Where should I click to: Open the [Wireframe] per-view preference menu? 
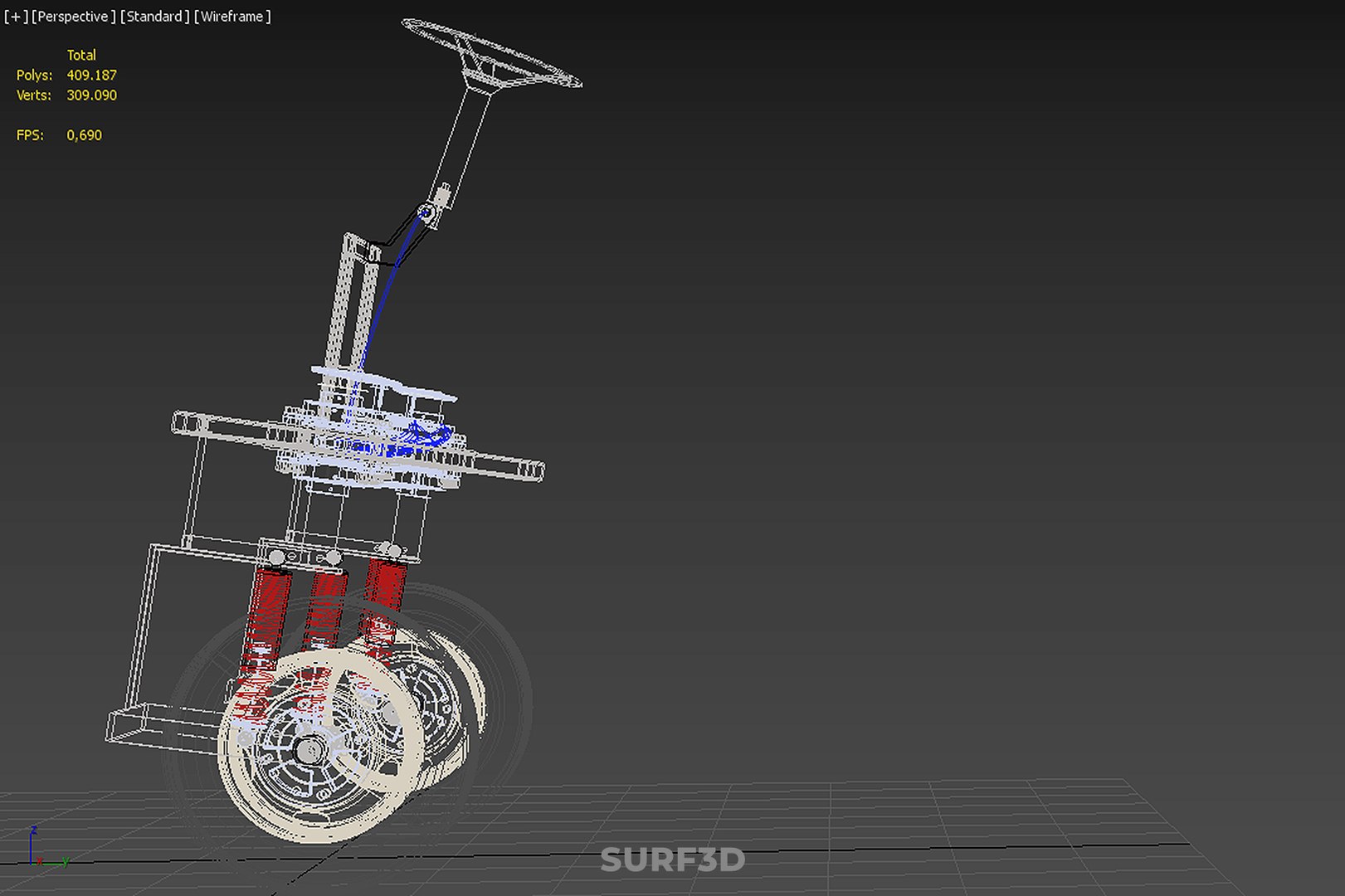[x=232, y=17]
